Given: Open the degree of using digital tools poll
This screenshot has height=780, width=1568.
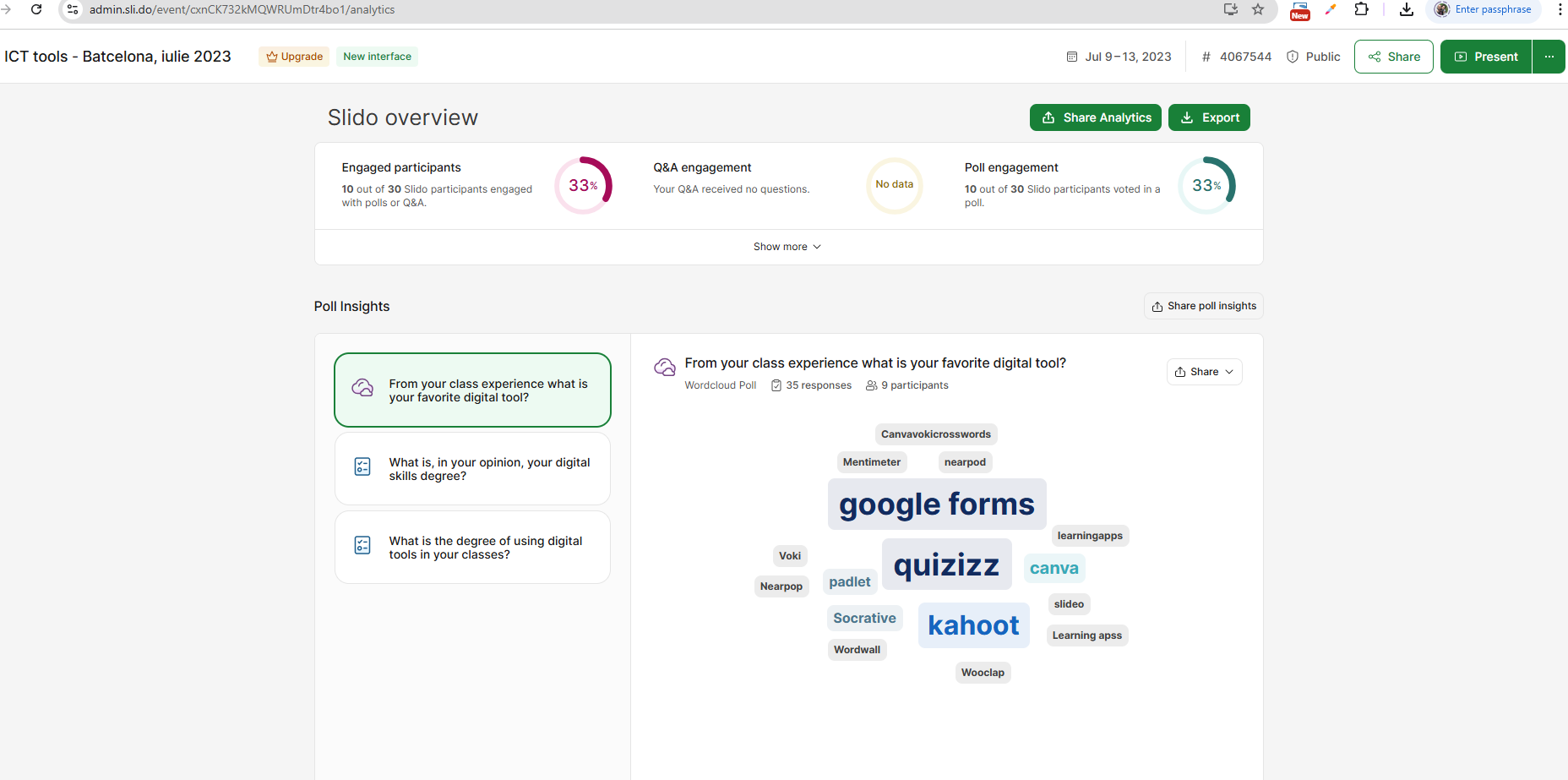Looking at the screenshot, I should click(472, 548).
